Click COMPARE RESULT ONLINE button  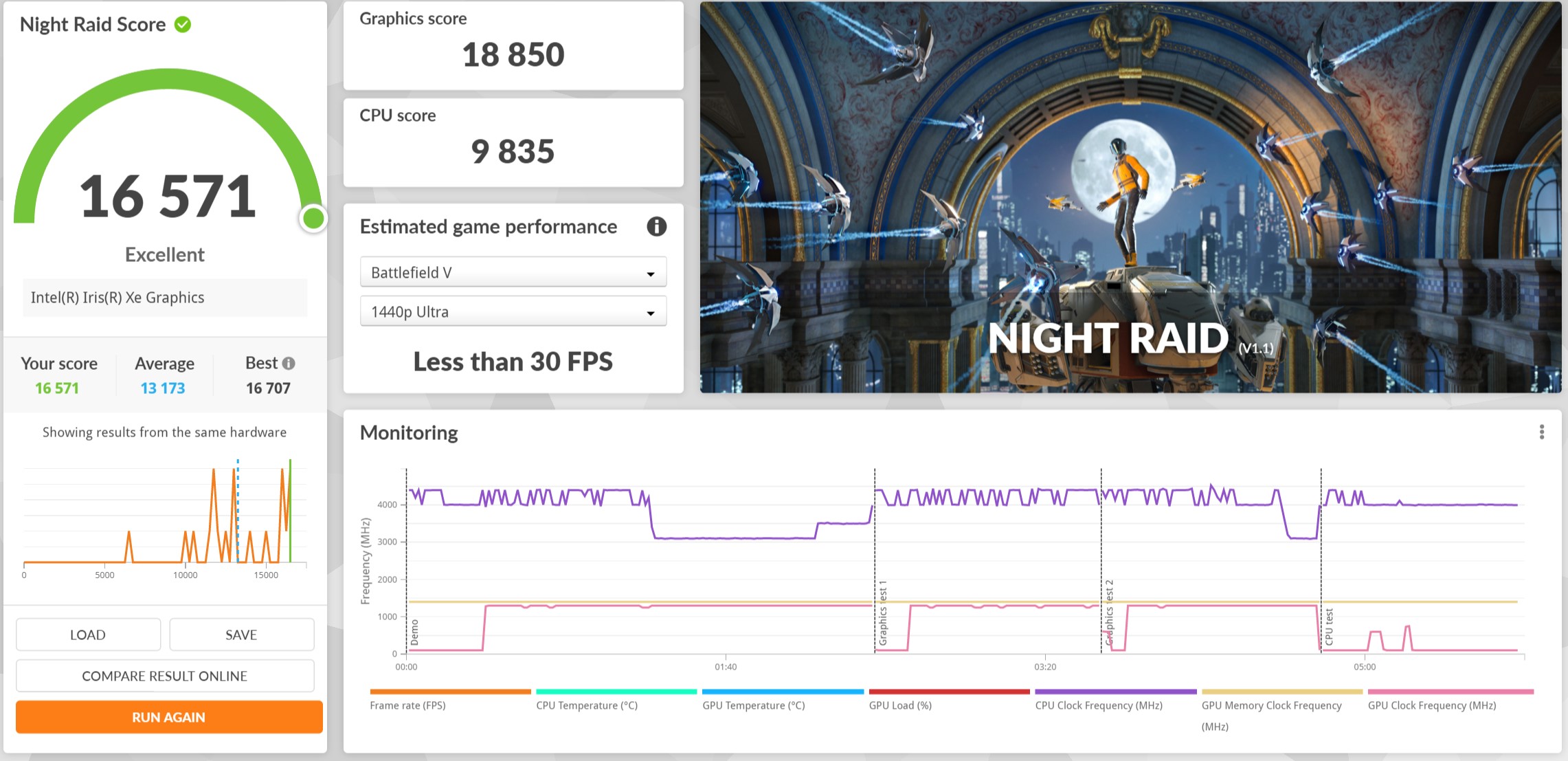click(x=165, y=676)
